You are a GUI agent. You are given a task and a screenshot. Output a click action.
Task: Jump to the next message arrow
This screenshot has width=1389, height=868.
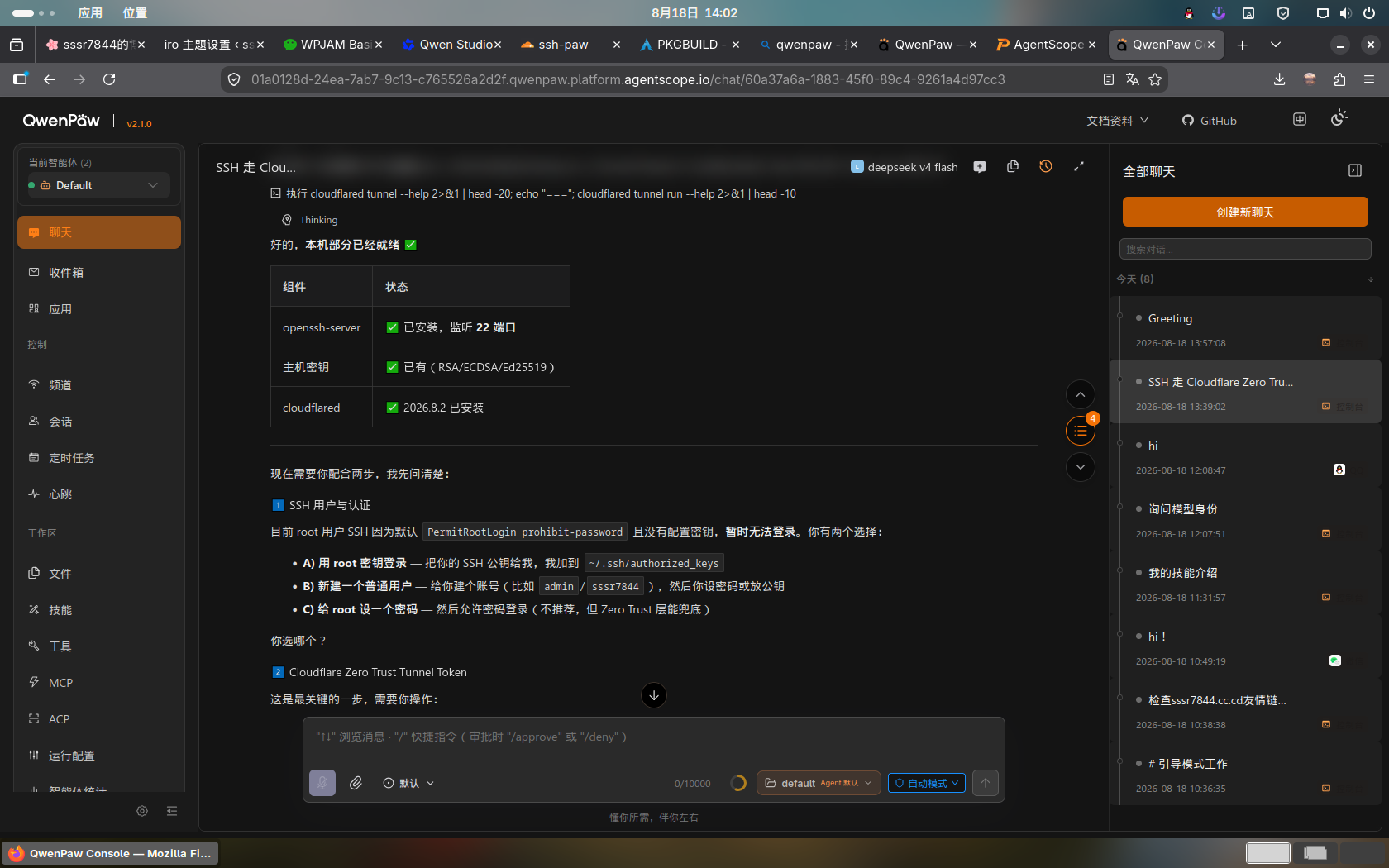1081,467
